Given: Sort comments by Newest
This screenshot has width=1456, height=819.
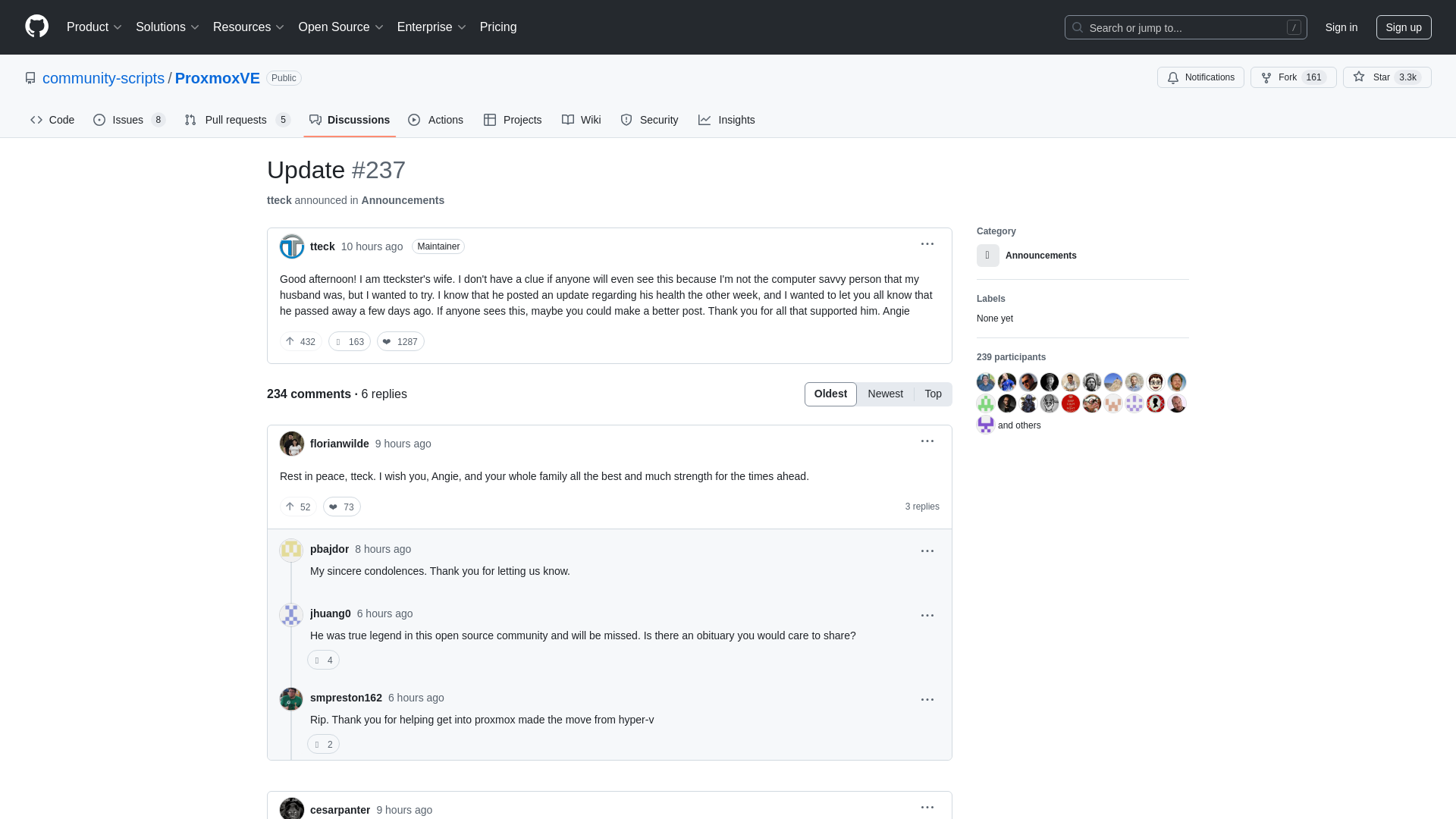Looking at the screenshot, I should click(x=885, y=394).
